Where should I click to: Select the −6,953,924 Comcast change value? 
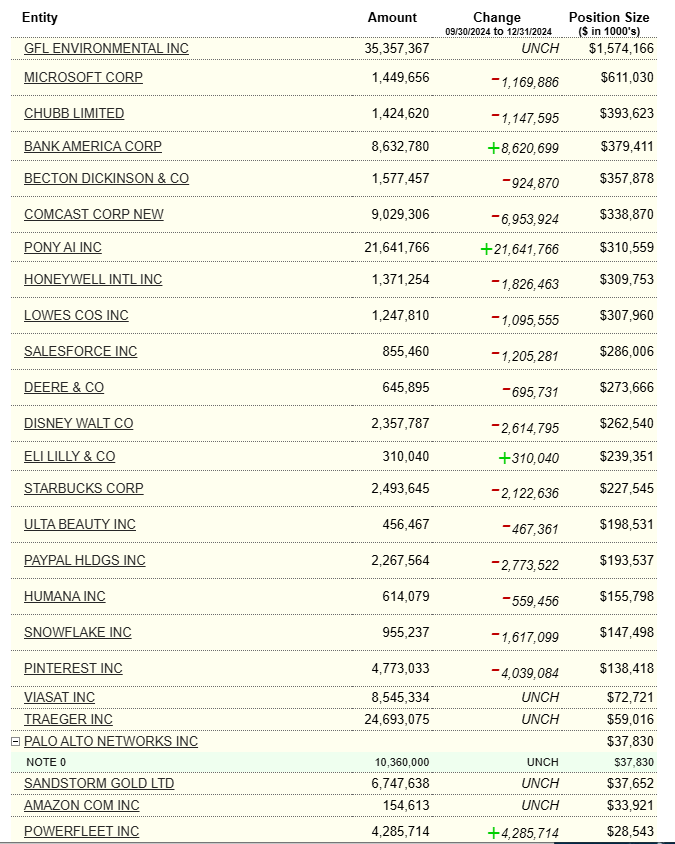tap(525, 219)
